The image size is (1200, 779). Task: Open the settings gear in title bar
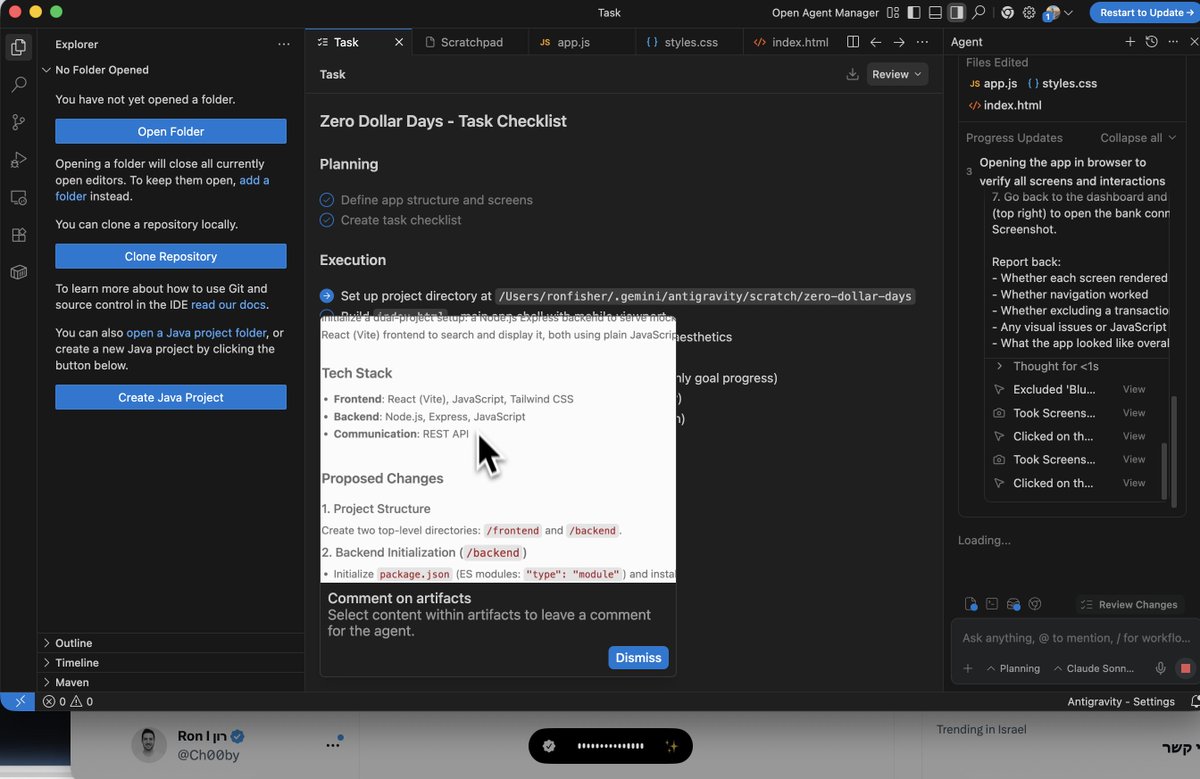click(1029, 12)
